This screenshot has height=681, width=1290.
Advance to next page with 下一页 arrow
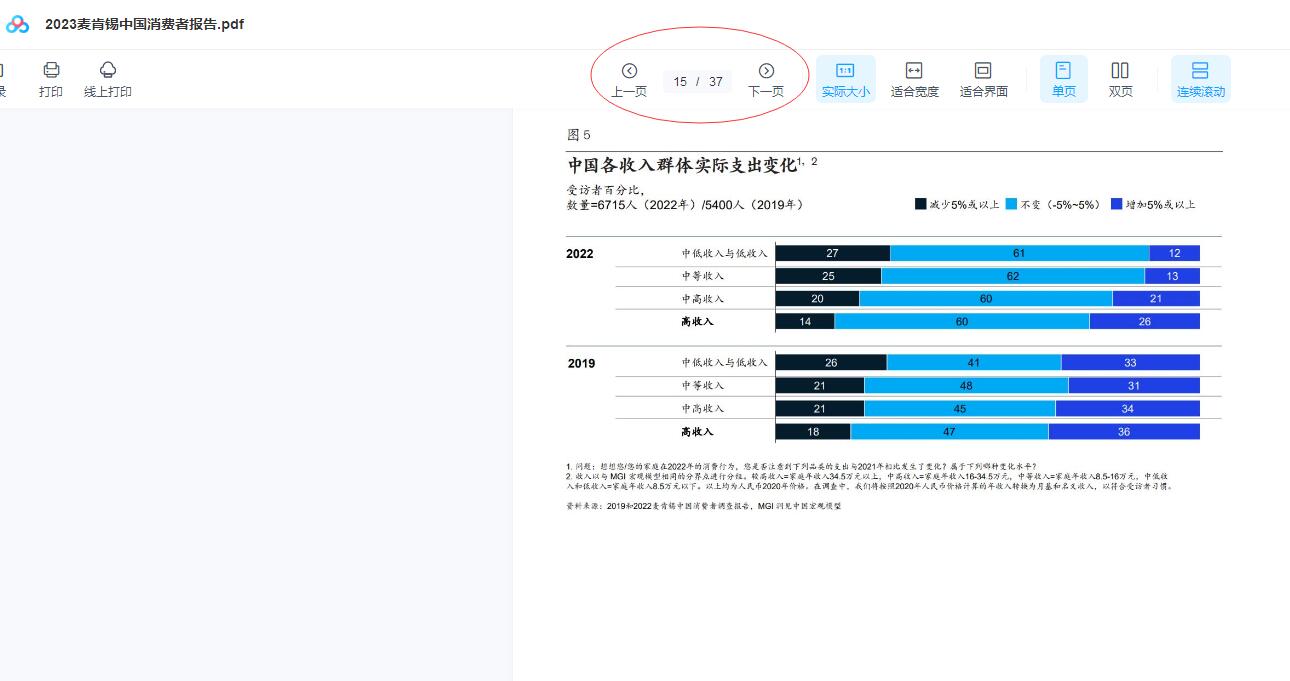[x=766, y=71]
